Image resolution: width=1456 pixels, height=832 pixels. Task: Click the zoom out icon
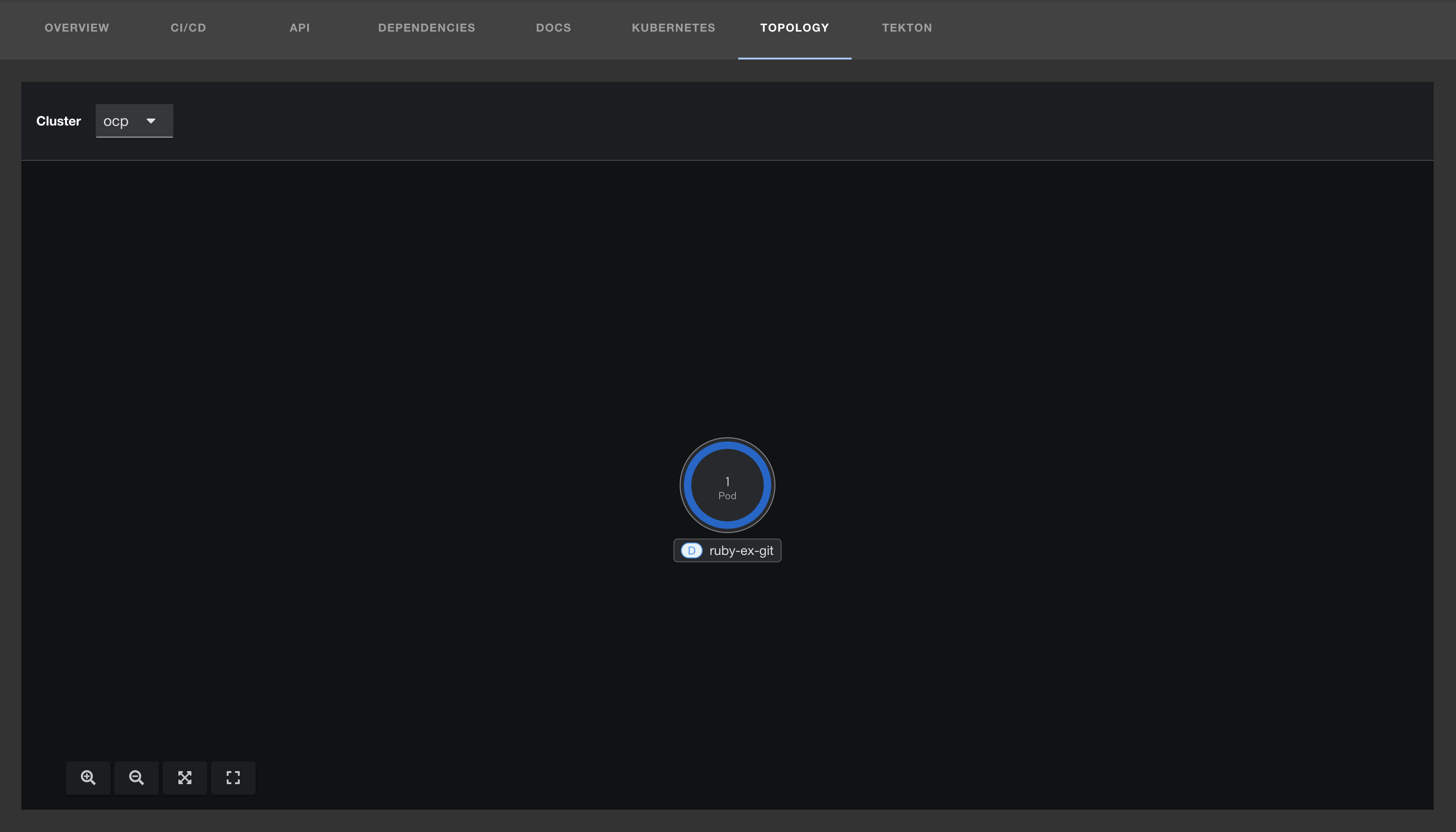[137, 777]
